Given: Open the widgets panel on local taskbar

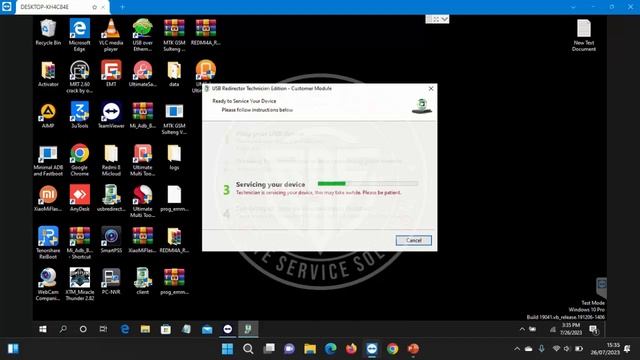Looking at the screenshot, I should click(x=13, y=349).
